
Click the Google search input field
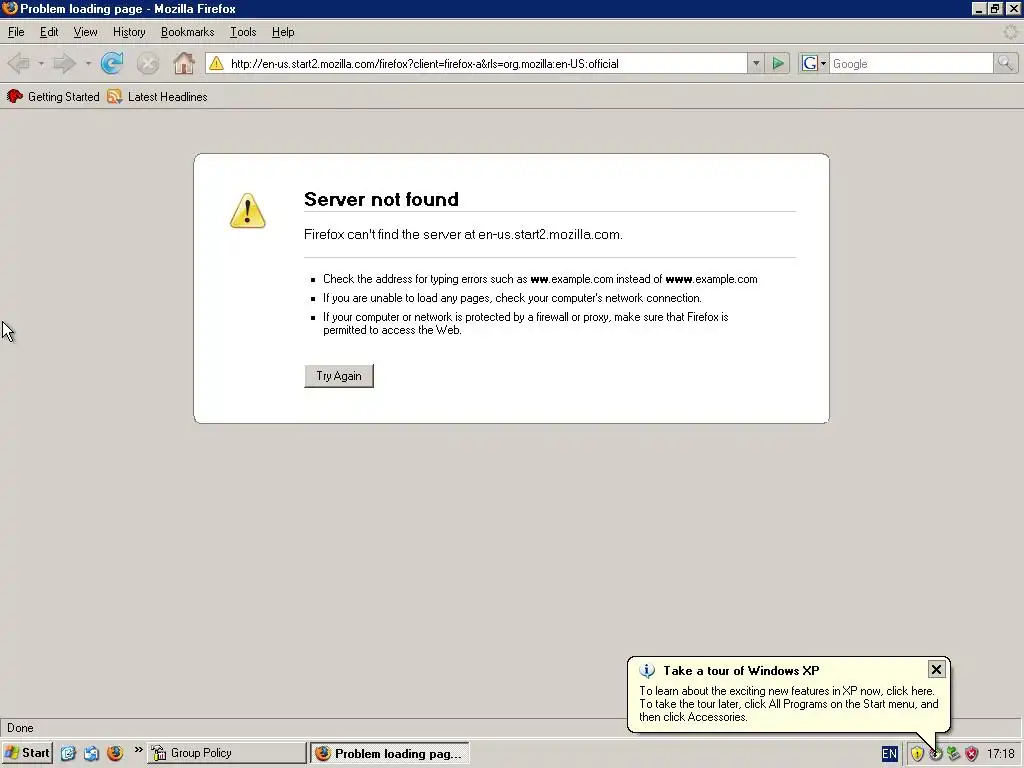tap(911, 63)
